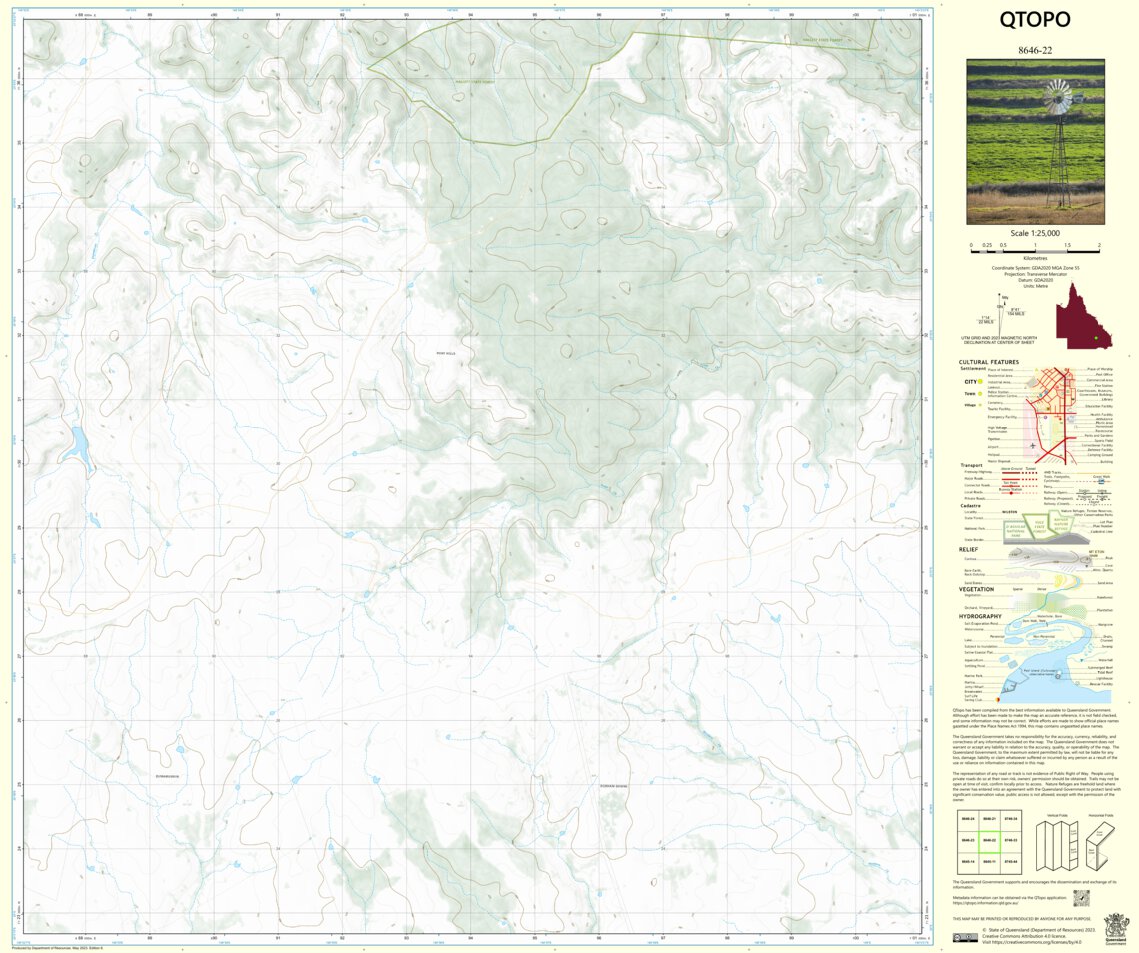Viewport: 1139px width, 953px height.
Task: Open the RELIEF legend section heading
Action: (968, 549)
